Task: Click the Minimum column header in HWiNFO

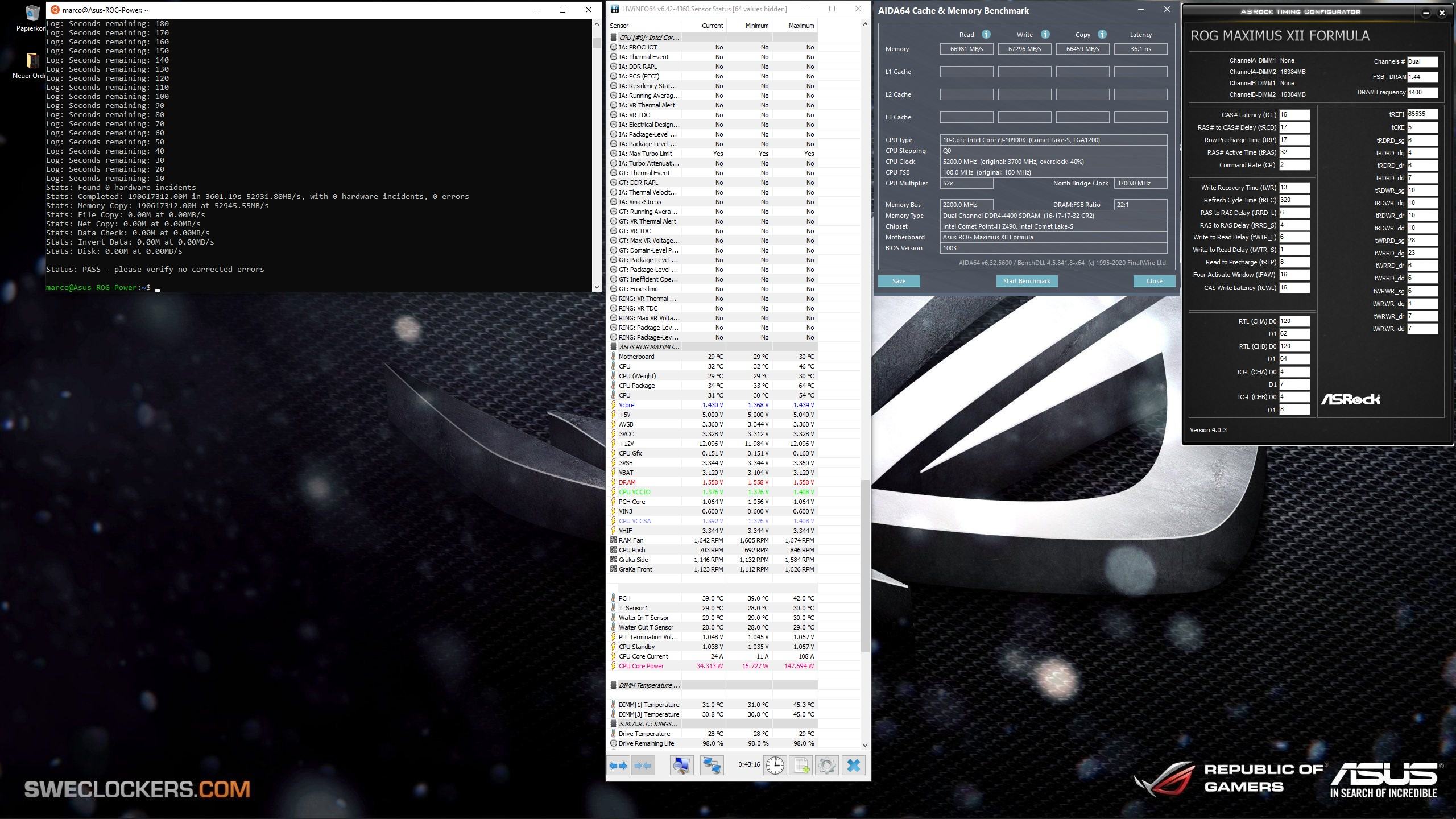Action: 749,26
